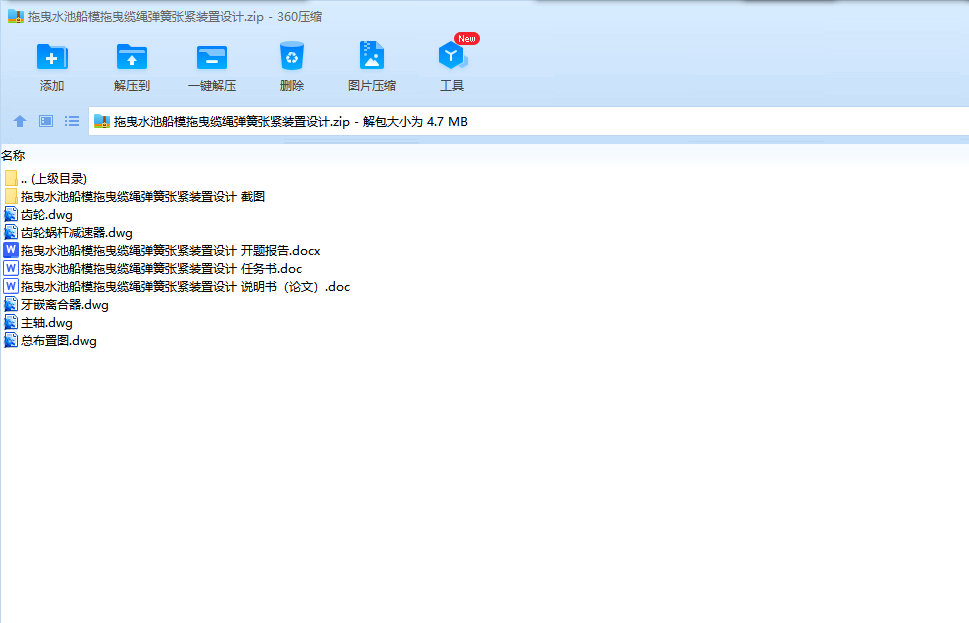Click the 名称 column header
Image resolution: width=969 pixels, height=623 pixels.
[x=13, y=156]
